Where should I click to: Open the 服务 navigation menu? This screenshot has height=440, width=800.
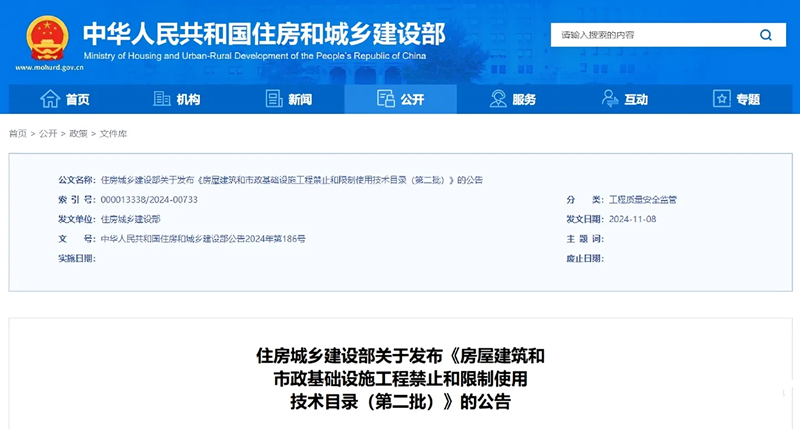524,100
